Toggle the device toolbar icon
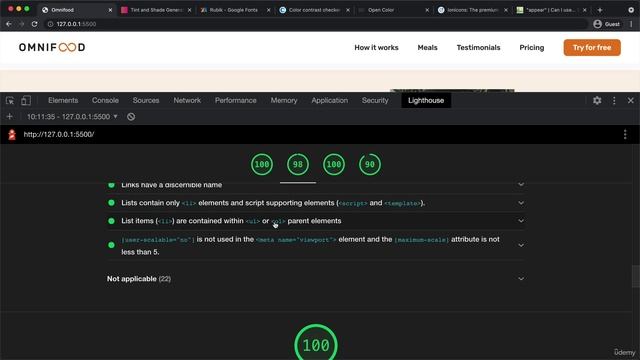Viewport: 640px width, 360px height. (26, 100)
